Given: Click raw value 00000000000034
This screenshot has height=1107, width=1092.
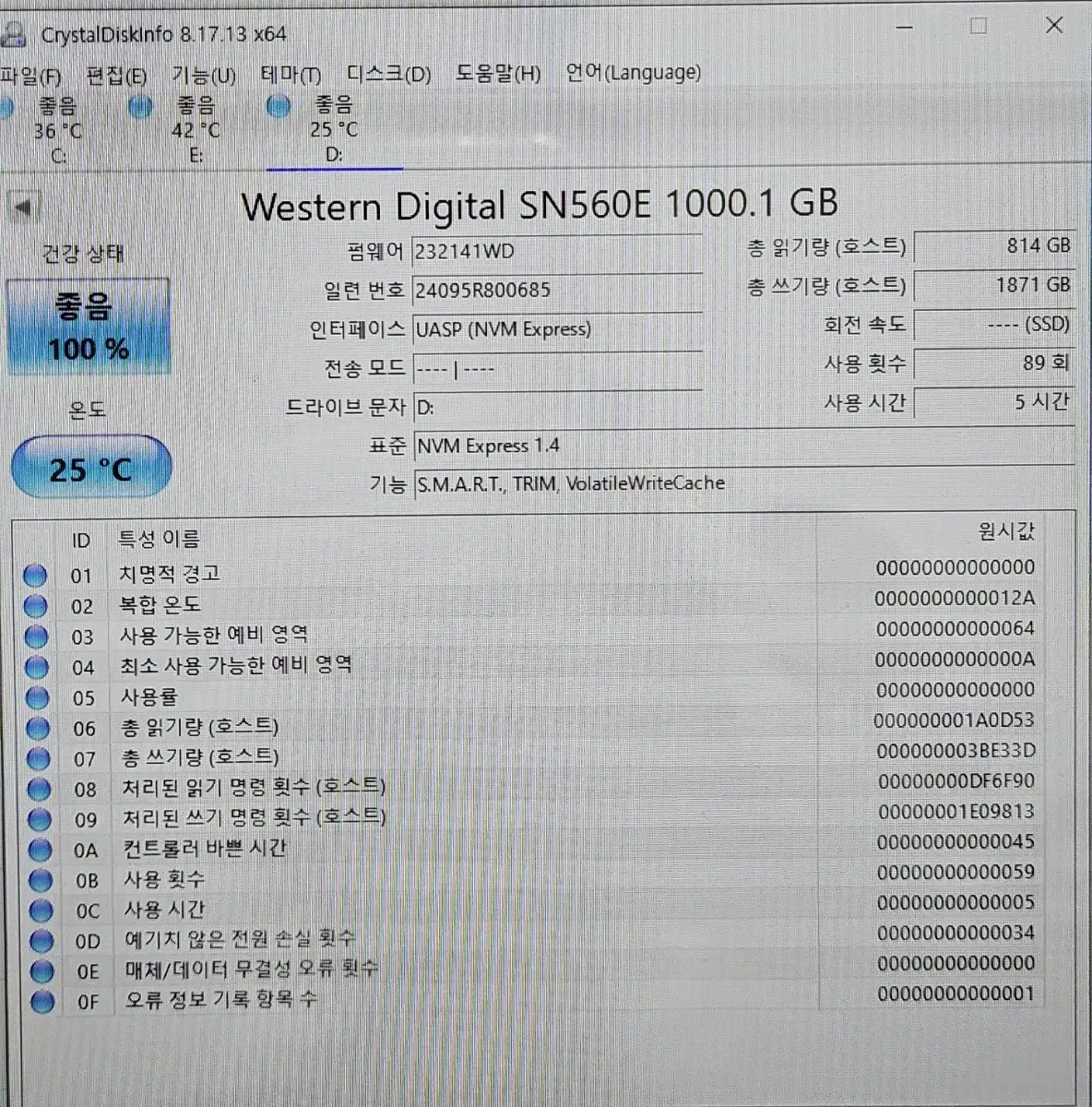Looking at the screenshot, I should point(955,933).
